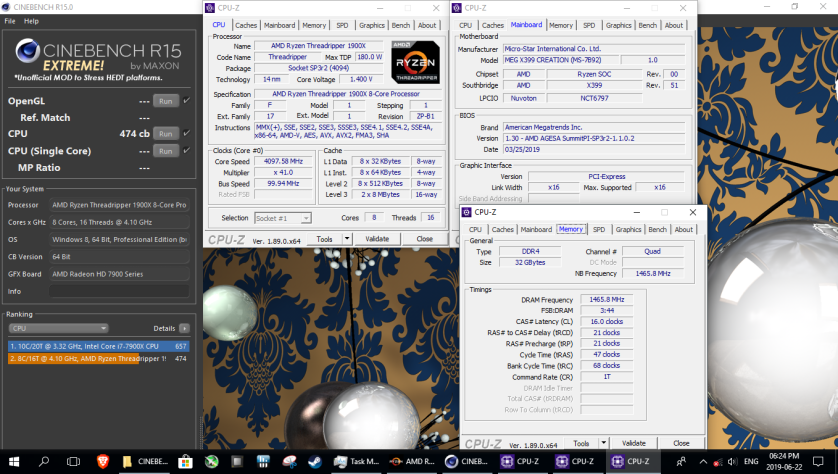Switch to AMD Ryzen Master taskbar item
Image resolution: width=838 pixels, height=474 pixels.
[412, 461]
